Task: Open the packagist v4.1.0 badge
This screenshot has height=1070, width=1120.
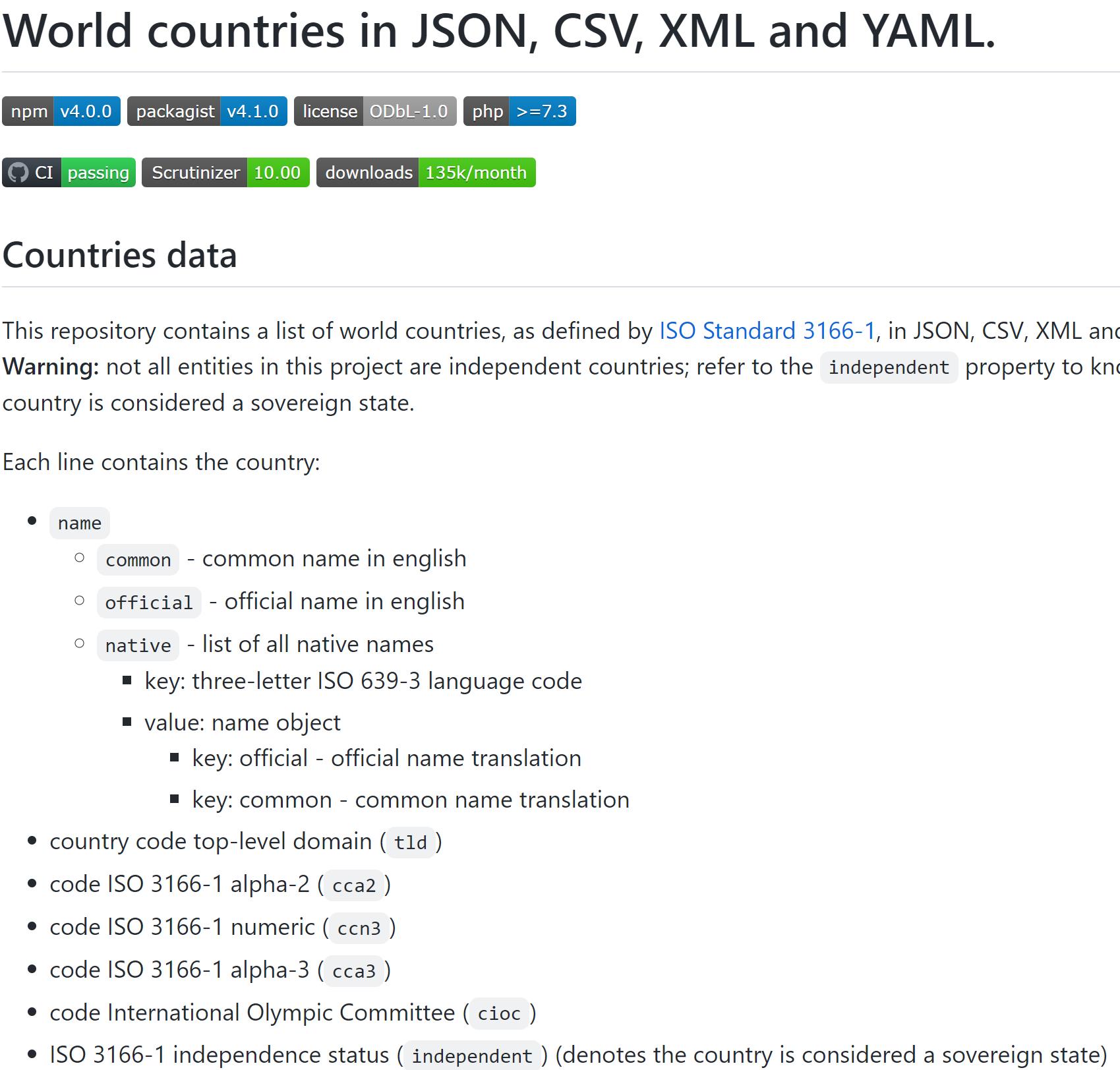Action: tap(207, 111)
